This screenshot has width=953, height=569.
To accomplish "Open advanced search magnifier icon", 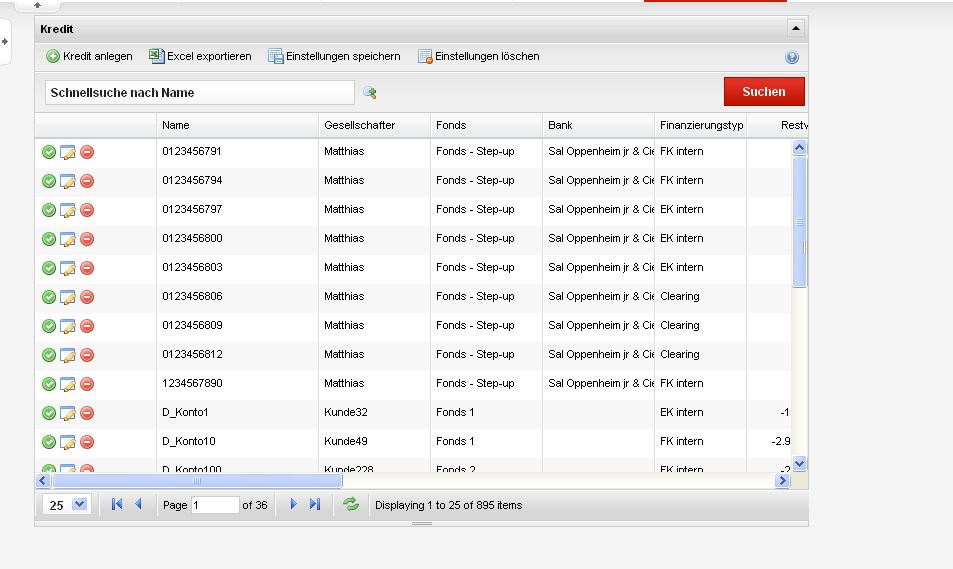I will 370,92.
